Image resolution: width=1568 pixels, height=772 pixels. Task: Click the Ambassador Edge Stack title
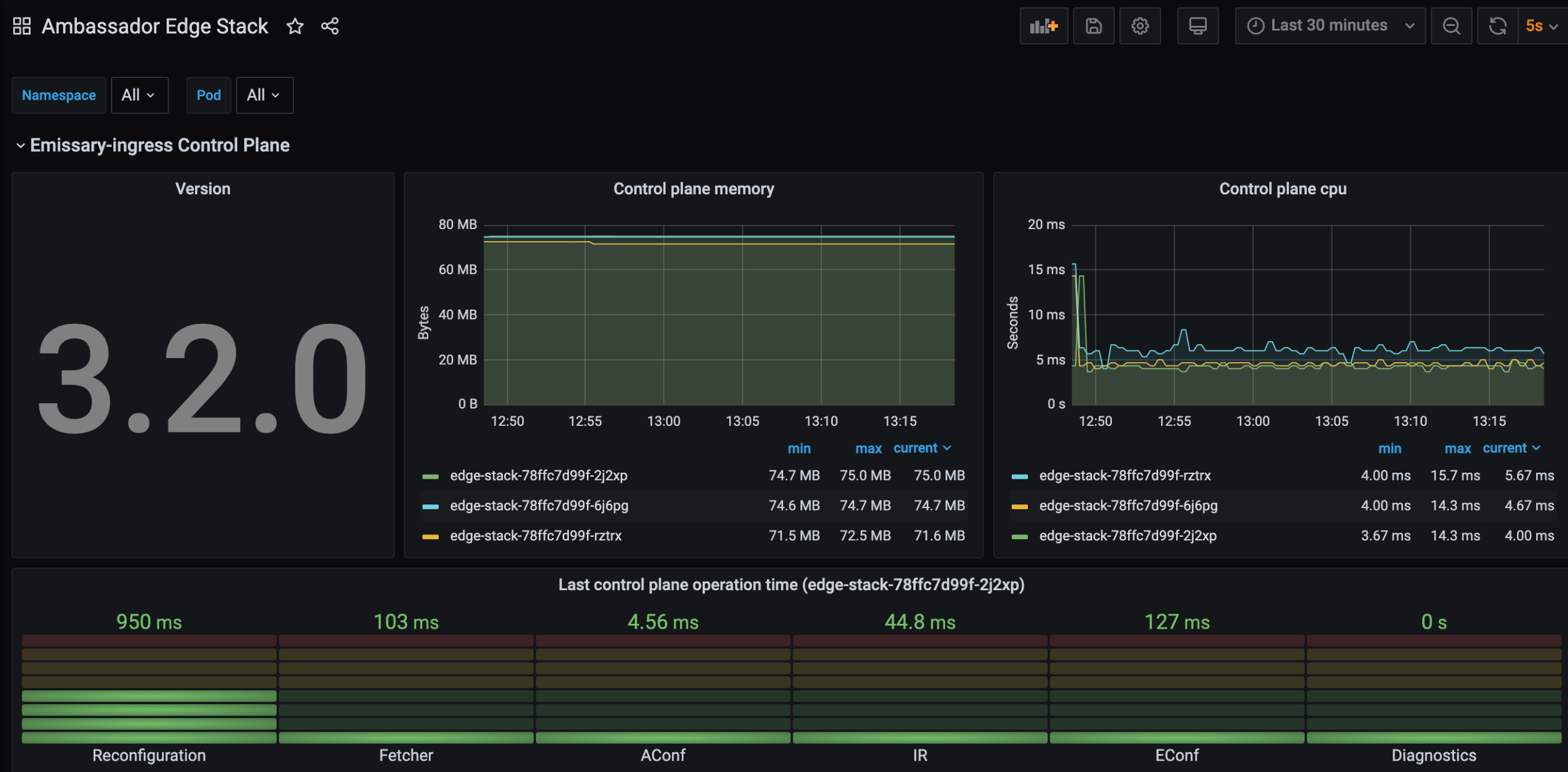[x=155, y=26]
